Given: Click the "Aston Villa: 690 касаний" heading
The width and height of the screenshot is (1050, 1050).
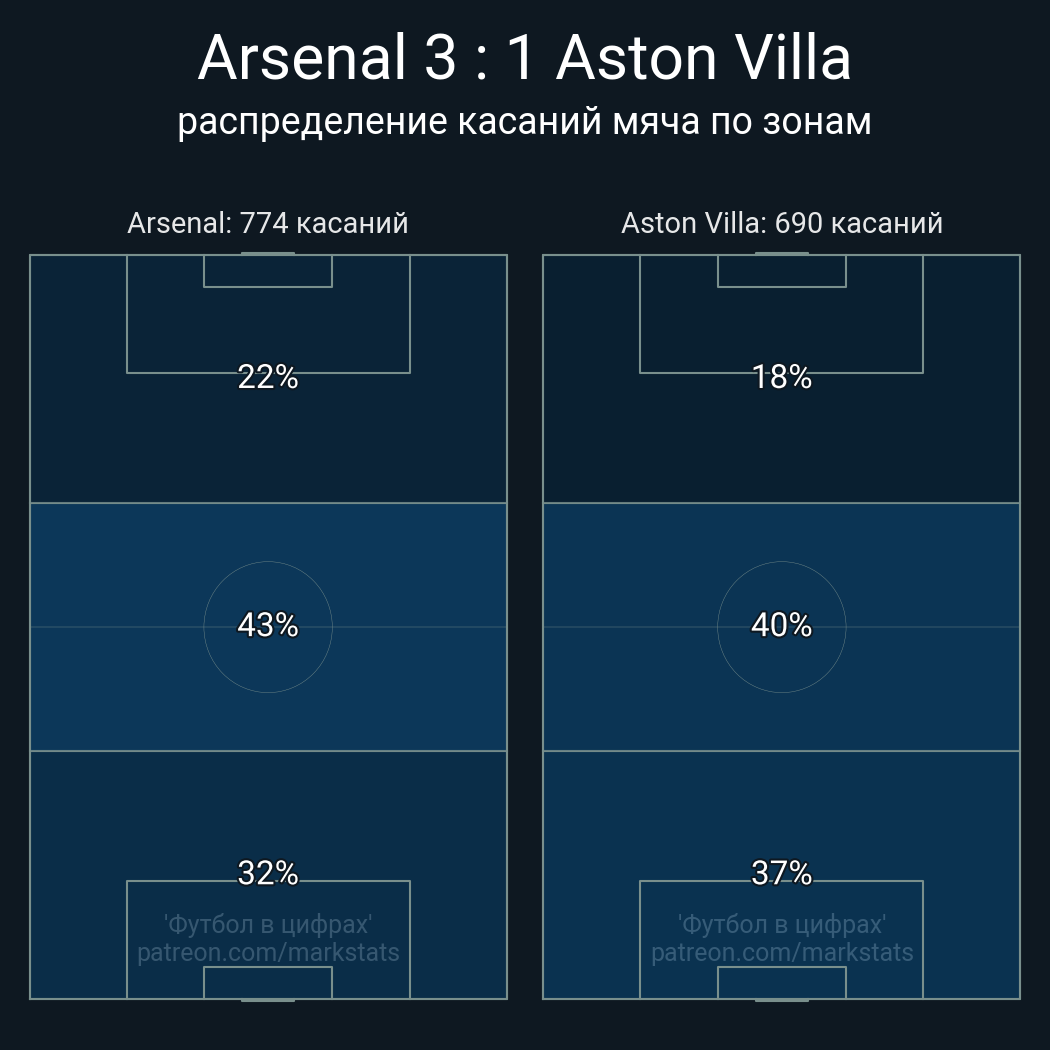Looking at the screenshot, I should click(x=781, y=223).
